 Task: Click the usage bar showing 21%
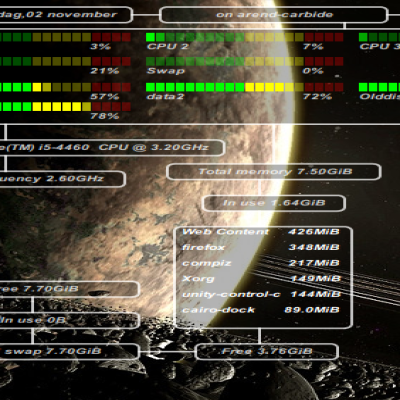click(x=65, y=61)
